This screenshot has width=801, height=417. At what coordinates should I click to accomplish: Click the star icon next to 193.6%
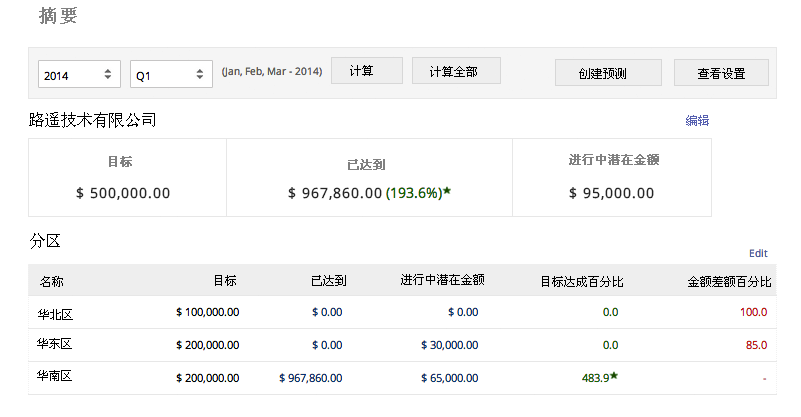coord(447,192)
